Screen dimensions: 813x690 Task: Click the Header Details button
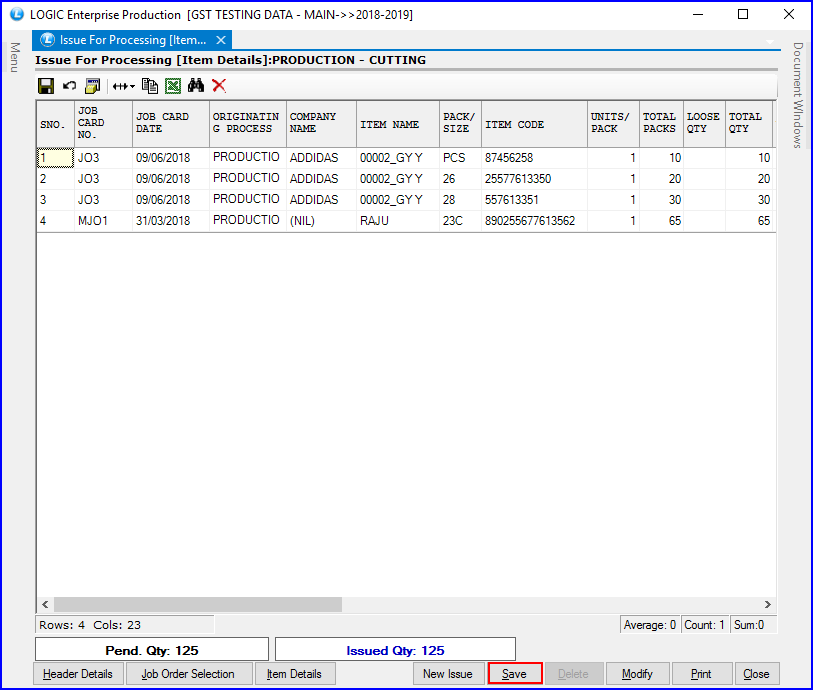pos(78,673)
